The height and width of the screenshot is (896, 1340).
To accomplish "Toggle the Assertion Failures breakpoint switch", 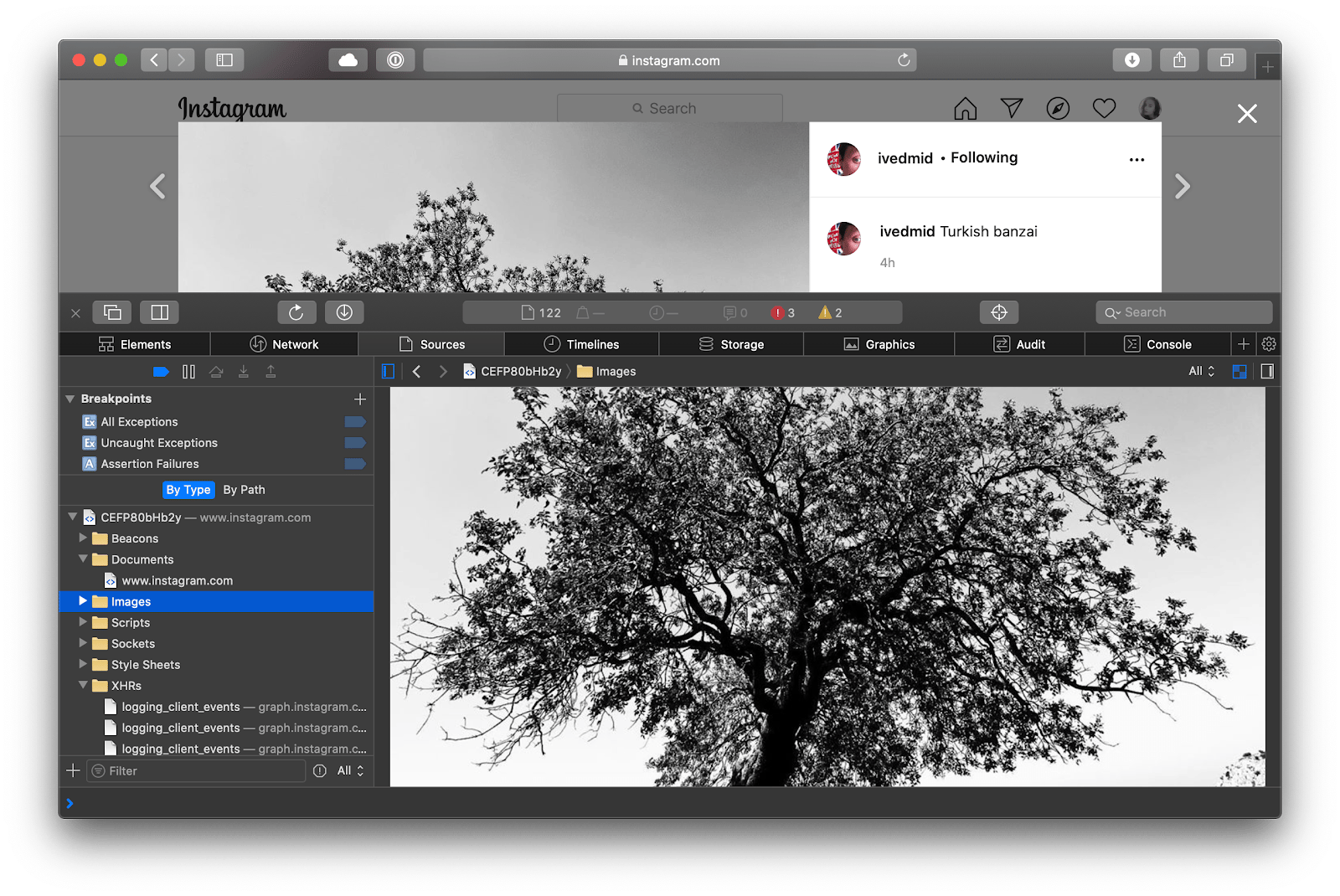I will click(354, 463).
